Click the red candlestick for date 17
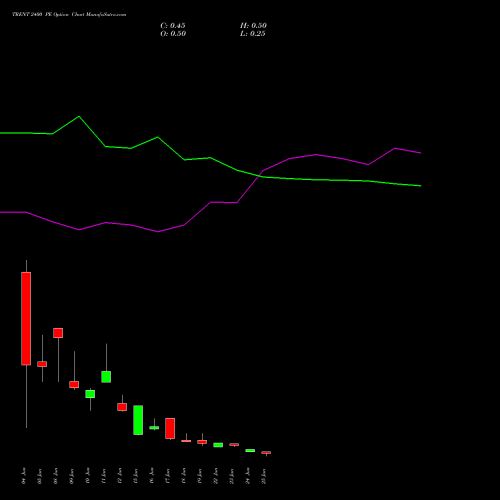 [x=170, y=428]
